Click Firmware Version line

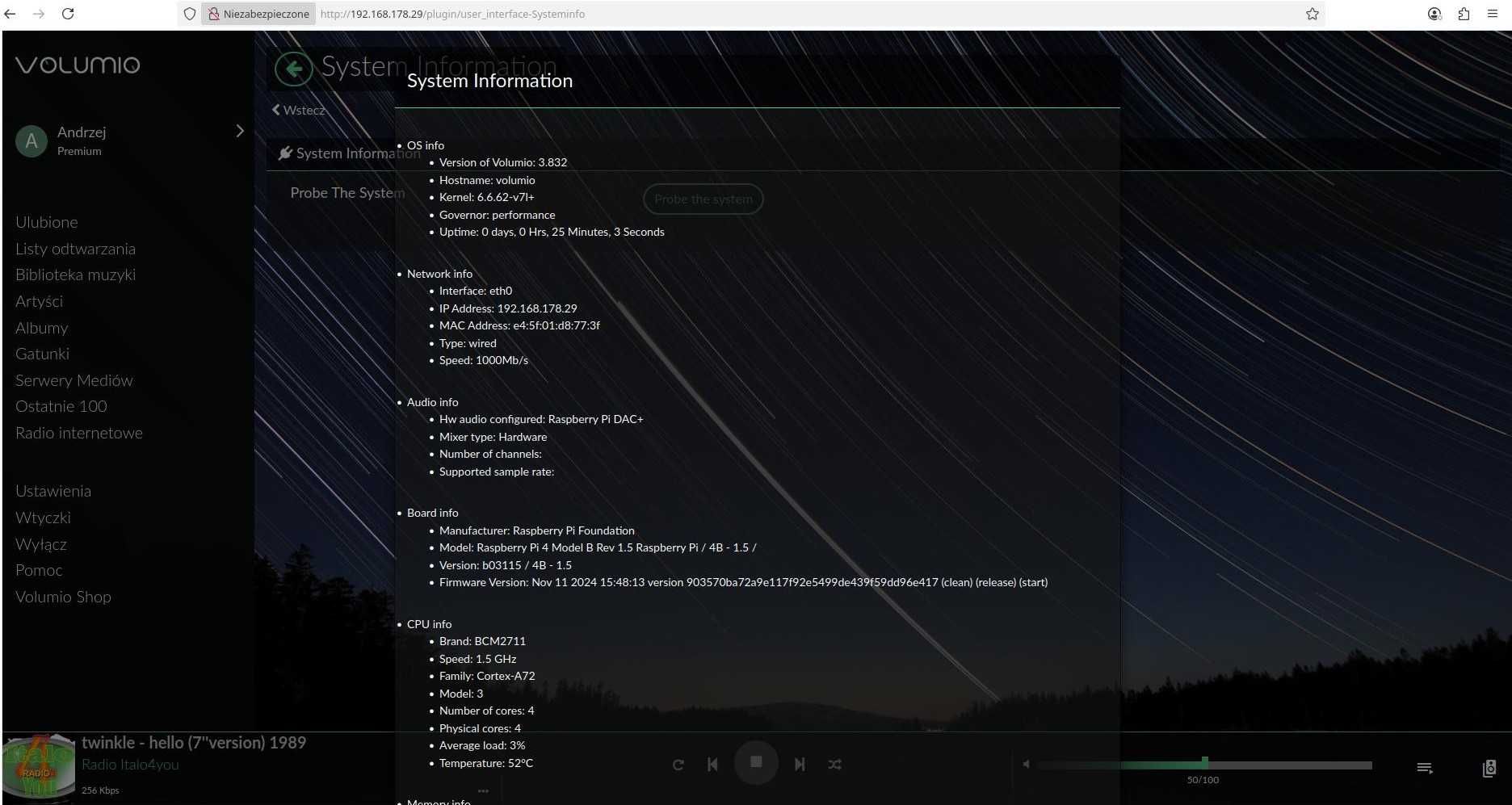coord(743,582)
